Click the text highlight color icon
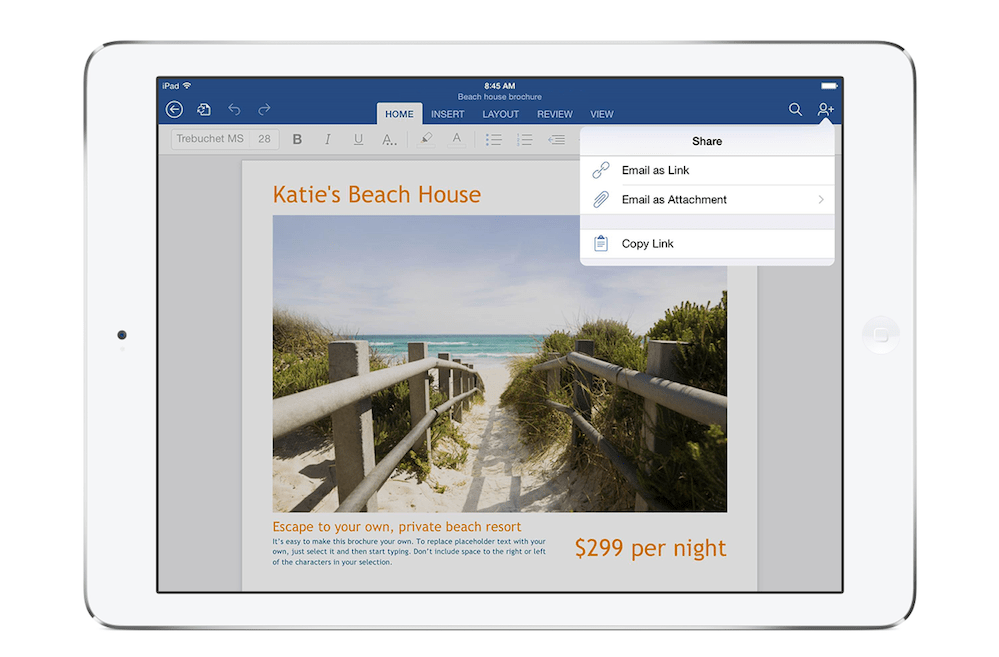 [426, 140]
